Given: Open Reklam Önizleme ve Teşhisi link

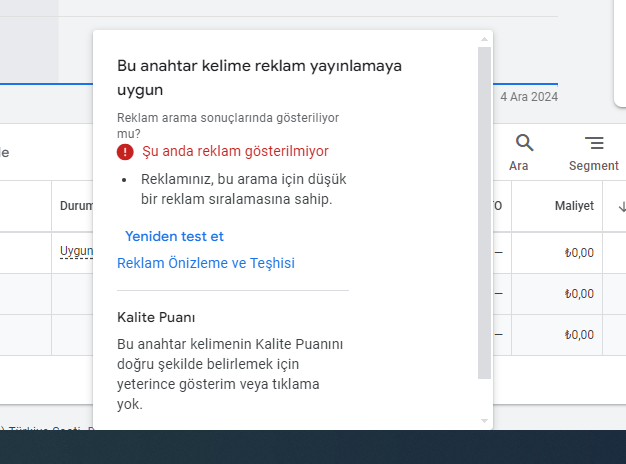Looking at the screenshot, I should (206, 263).
